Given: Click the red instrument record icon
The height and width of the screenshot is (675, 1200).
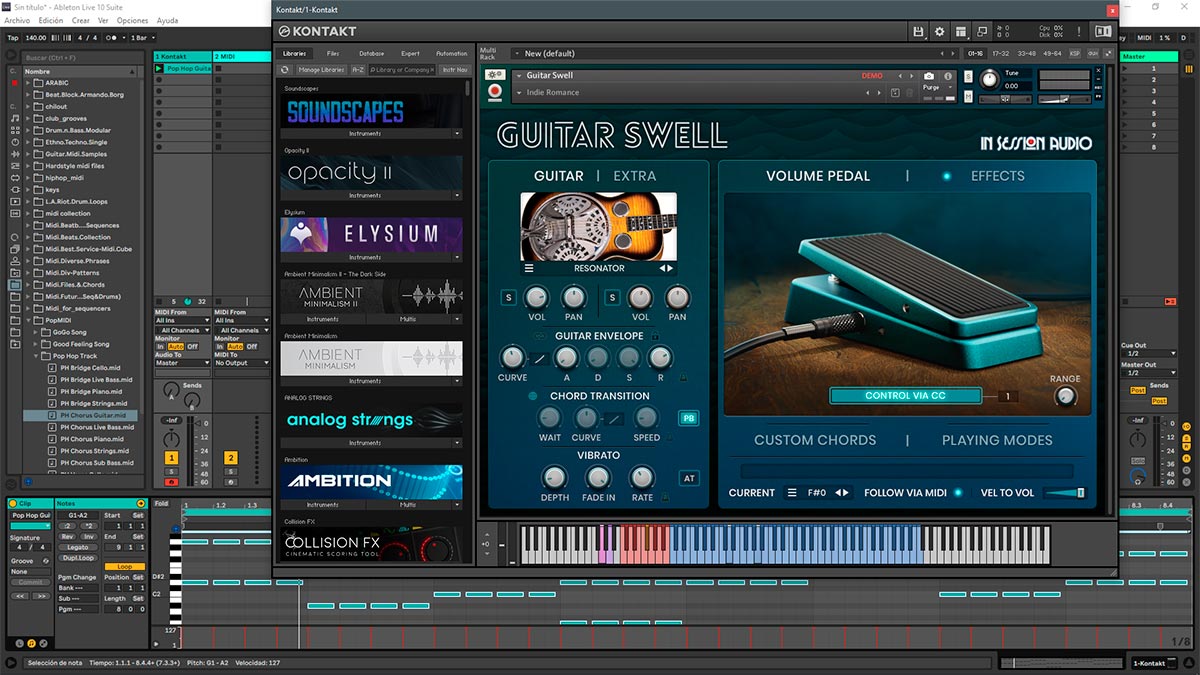Looking at the screenshot, I should 495,92.
